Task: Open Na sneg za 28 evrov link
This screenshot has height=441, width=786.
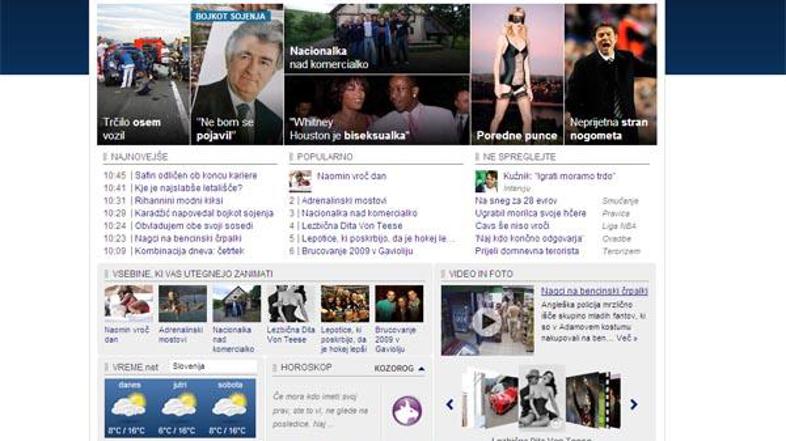Action: [516, 200]
